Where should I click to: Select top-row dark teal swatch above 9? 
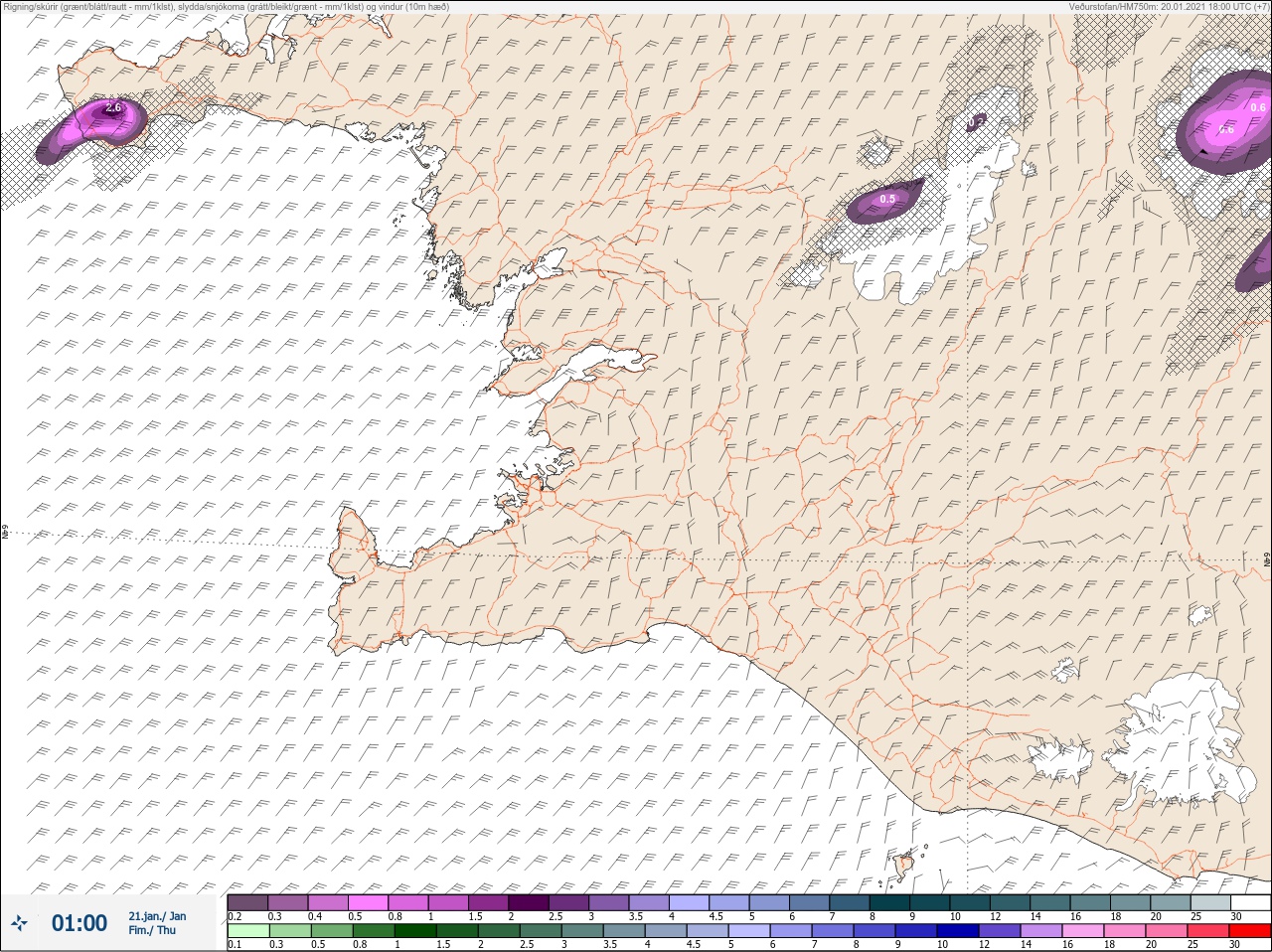point(930,902)
